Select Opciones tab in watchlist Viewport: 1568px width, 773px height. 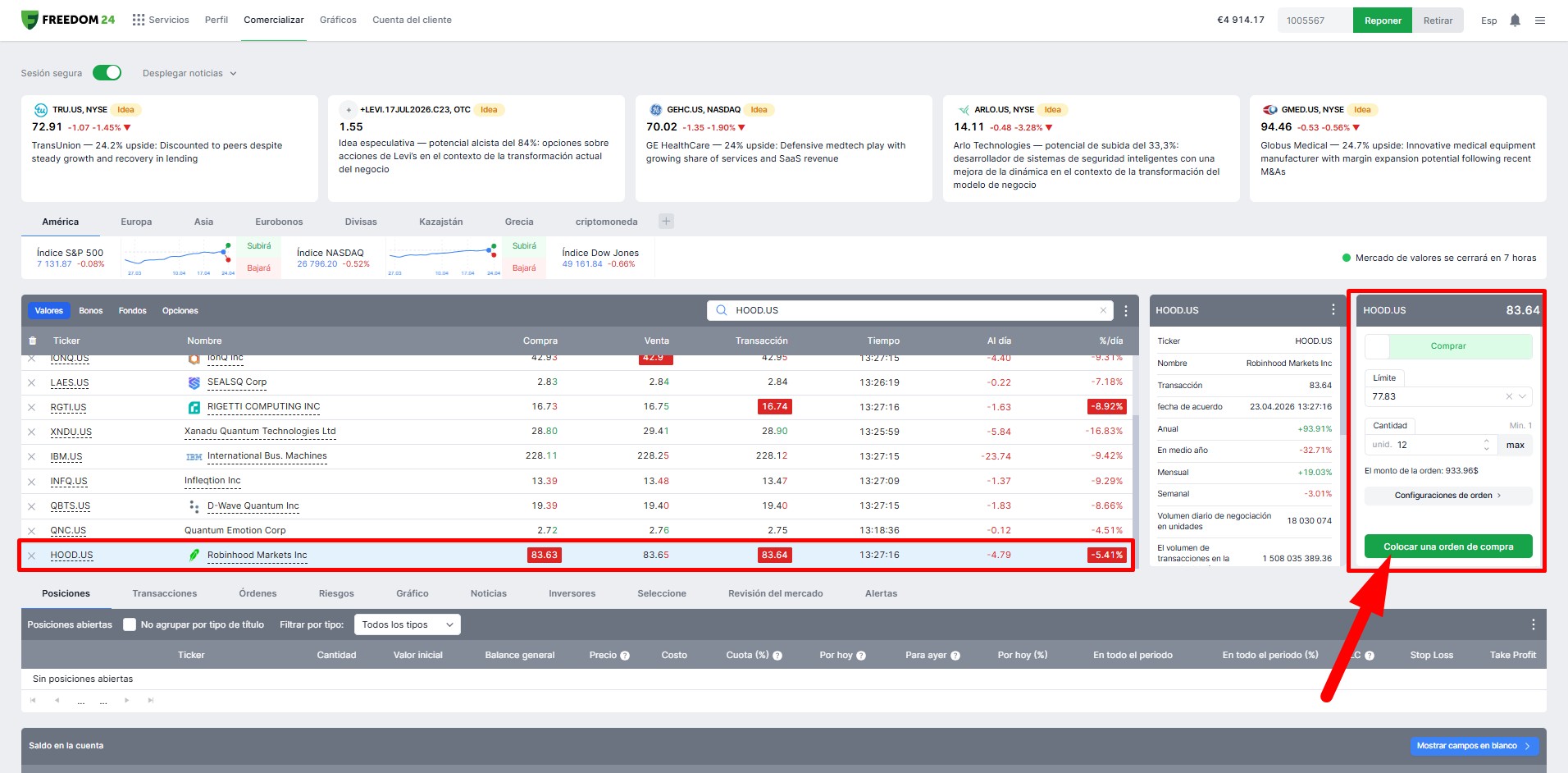(180, 311)
